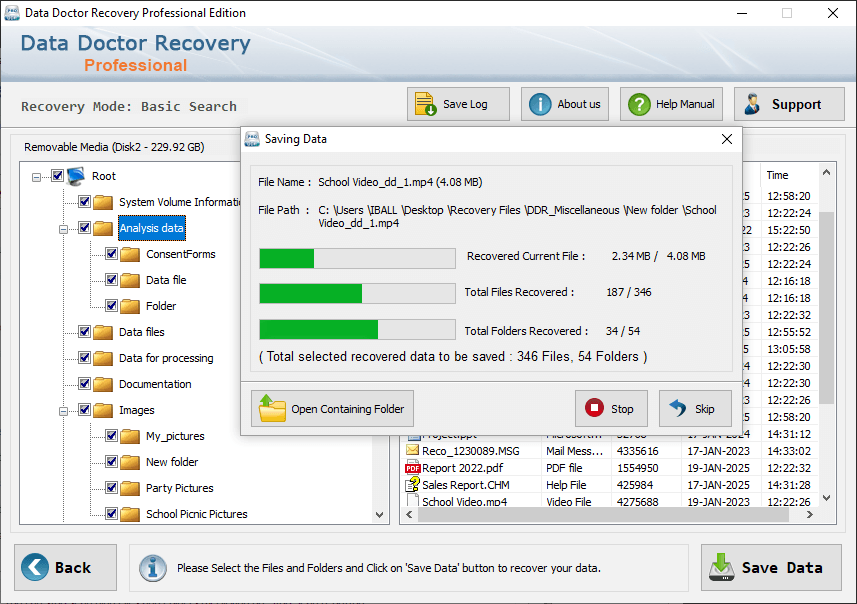This screenshot has height=604, width=857.
Task: Click file list scroll up arrow
Action: click(826, 173)
